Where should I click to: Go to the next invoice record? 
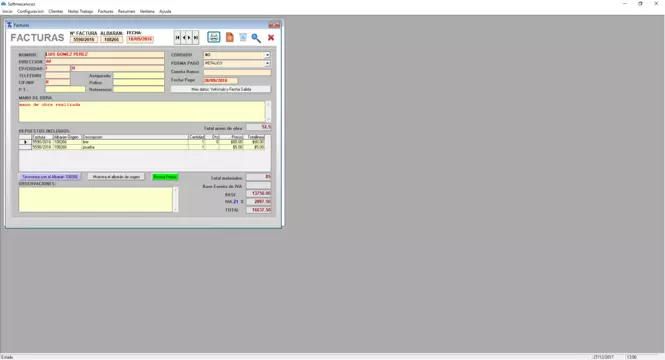tap(190, 38)
